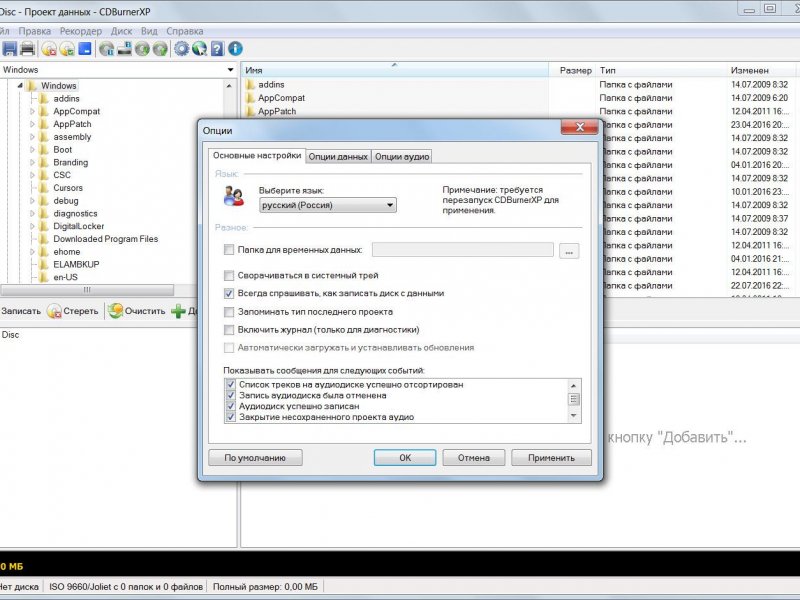Screen dimensions: 800x600
Task: Expand the Branding tree node
Action: (32, 162)
